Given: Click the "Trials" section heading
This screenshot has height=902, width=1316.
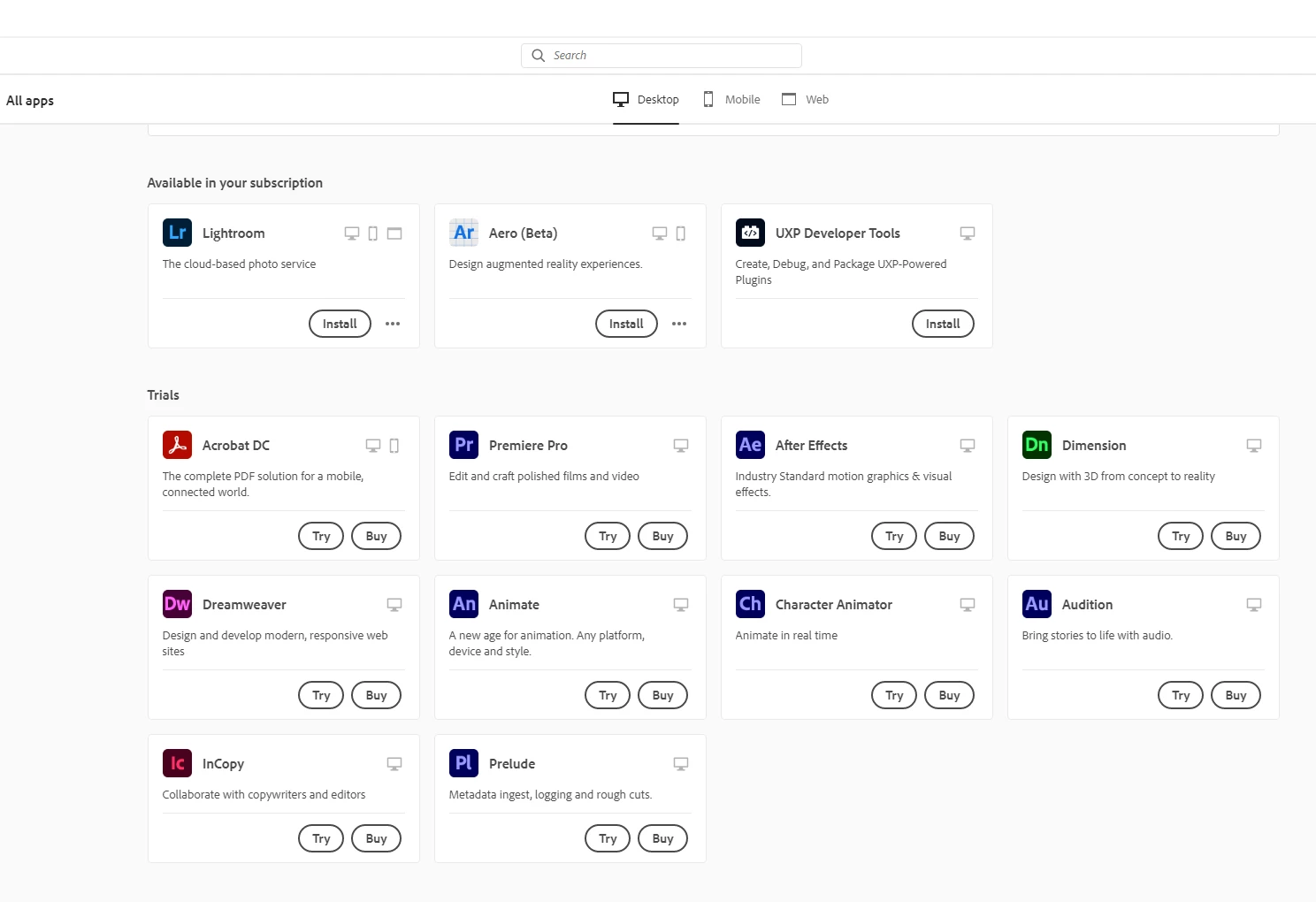Looking at the screenshot, I should [164, 395].
